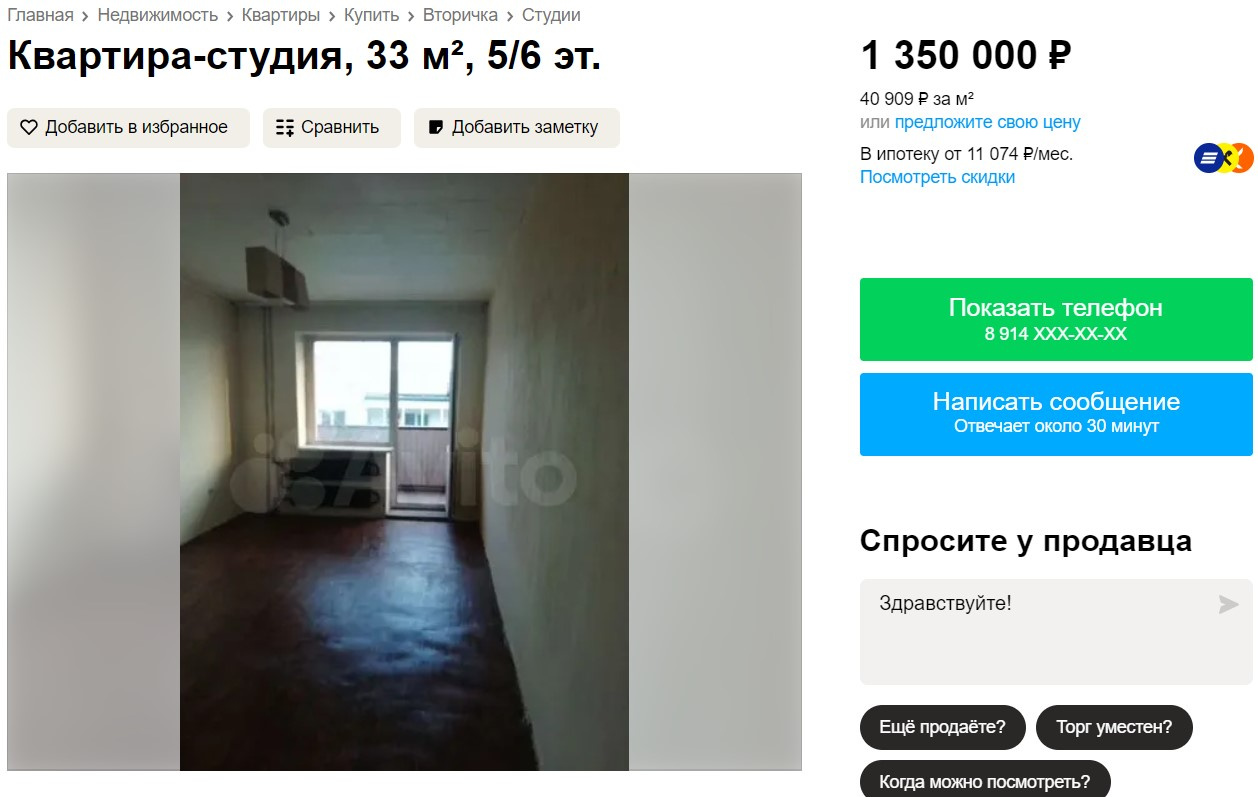Go to the Недвижимость breadcrumb
This screenshot has height=797, width=1258.
157,15
